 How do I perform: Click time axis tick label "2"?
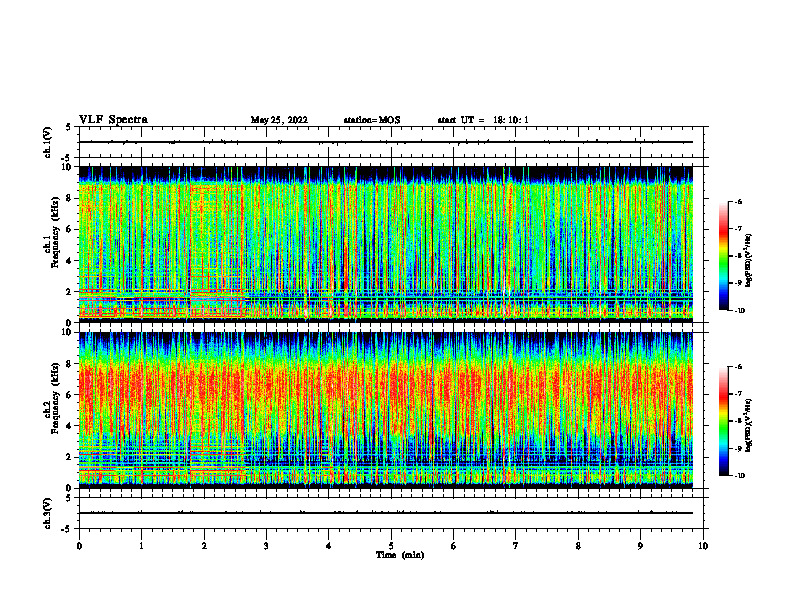tap(204, 546)
